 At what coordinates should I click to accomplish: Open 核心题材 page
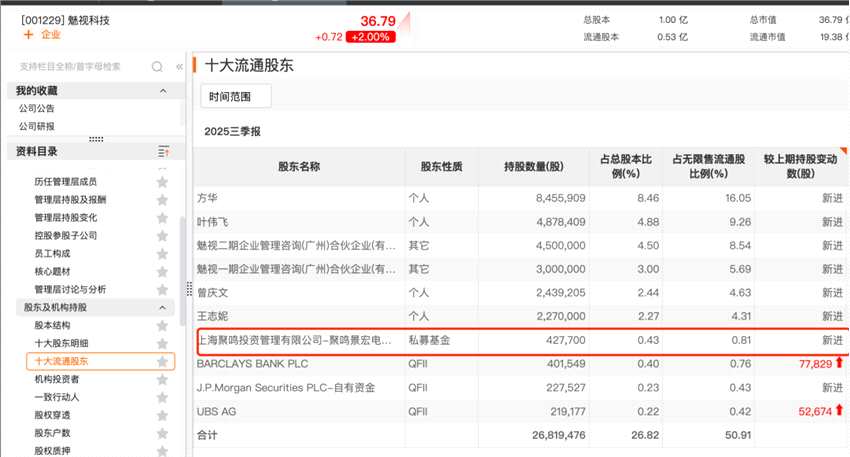coord(53,271)
